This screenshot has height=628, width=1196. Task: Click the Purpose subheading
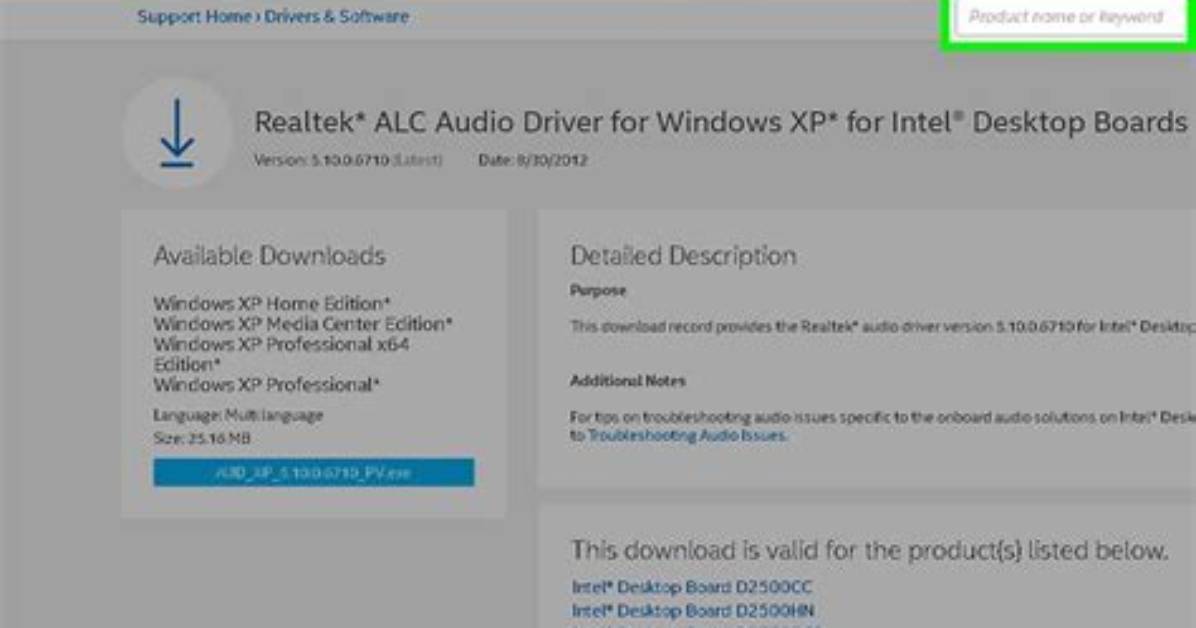tap(598, 291)
